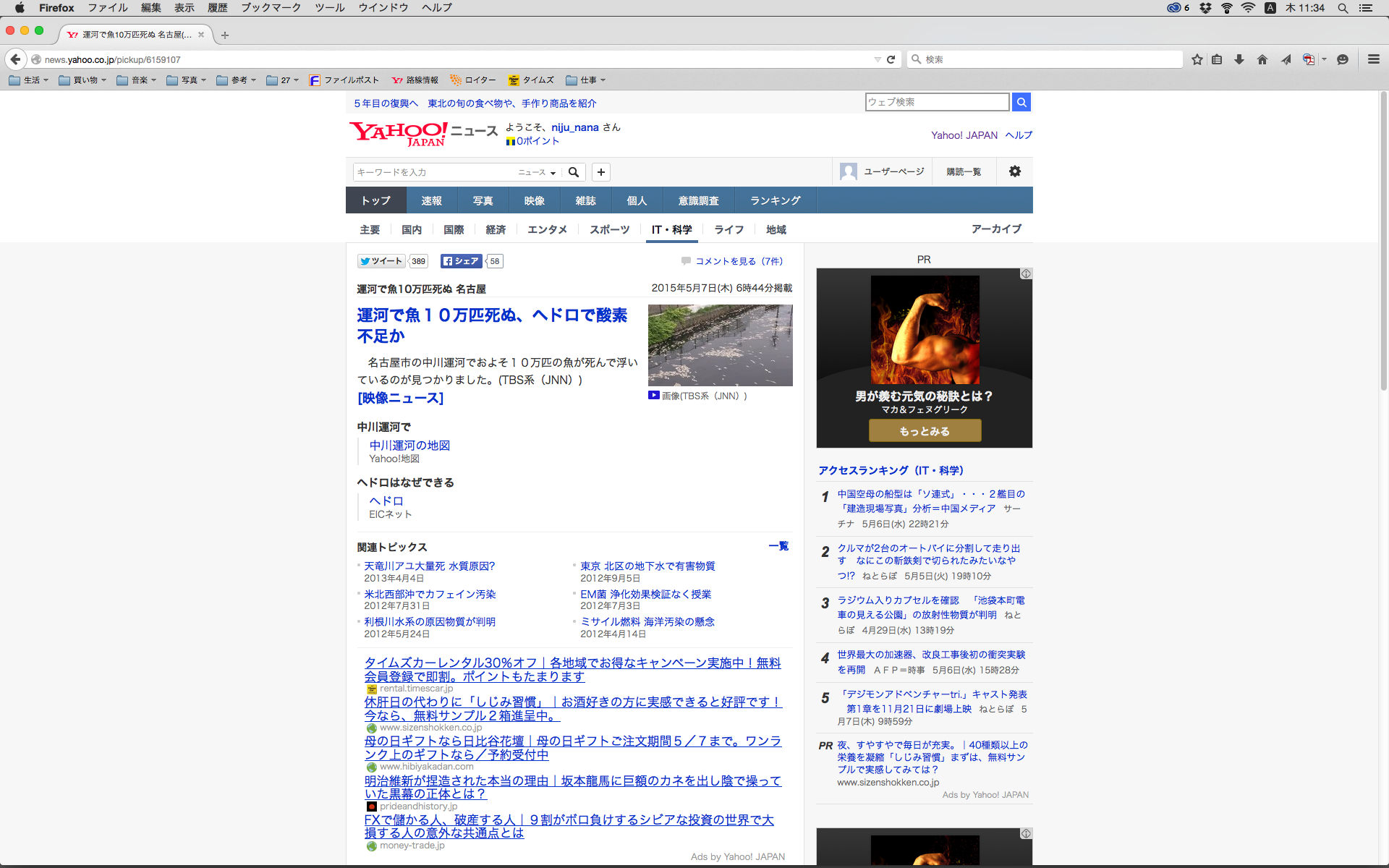Viewport: 1389px width, 868px height.
Task: Click the plus button beside keyword search
Action: (601, 172)
